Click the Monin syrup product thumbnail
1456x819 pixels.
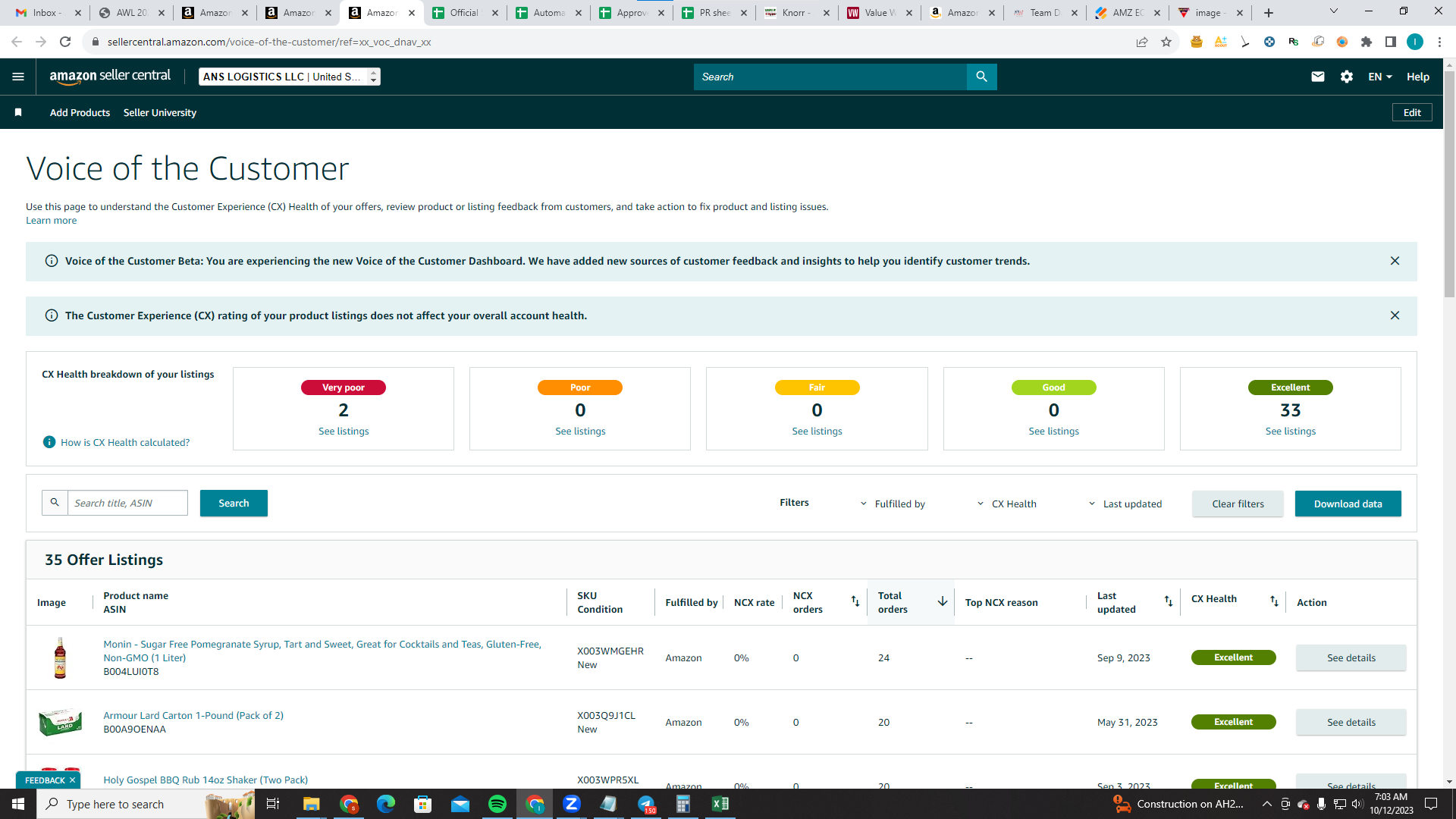point(60,657)
